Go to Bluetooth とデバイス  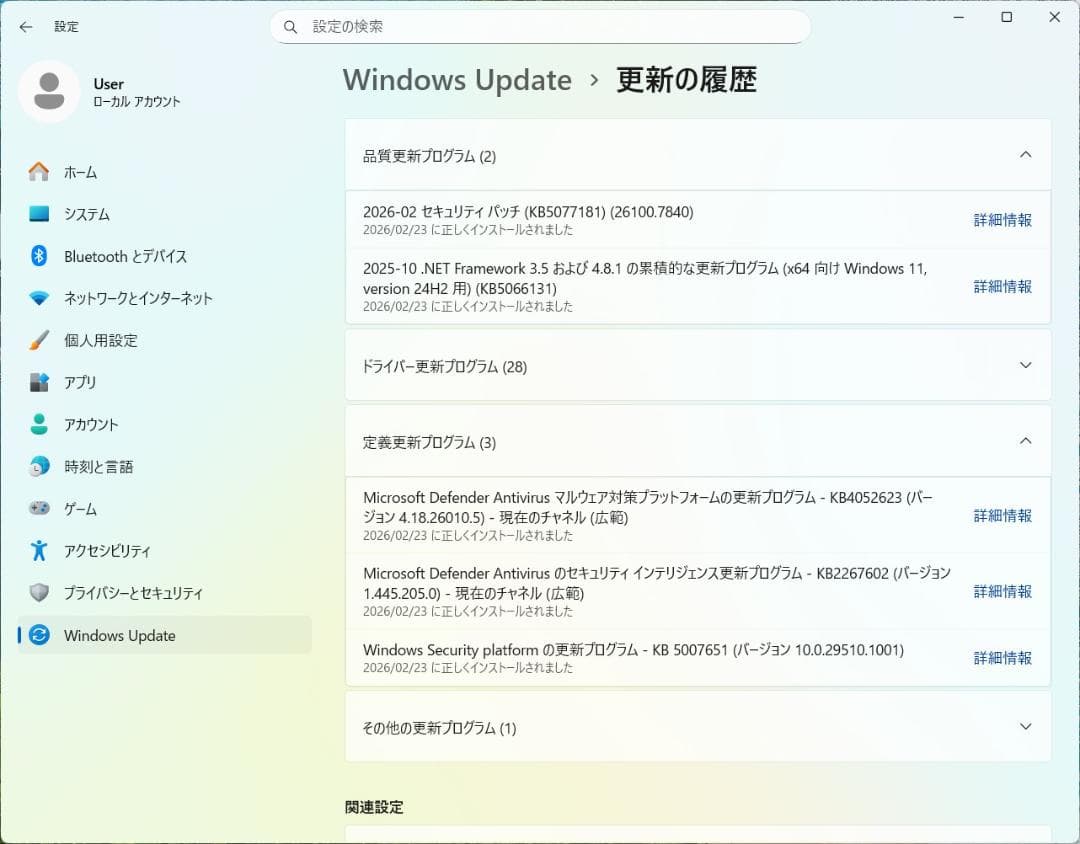(165, 256)
